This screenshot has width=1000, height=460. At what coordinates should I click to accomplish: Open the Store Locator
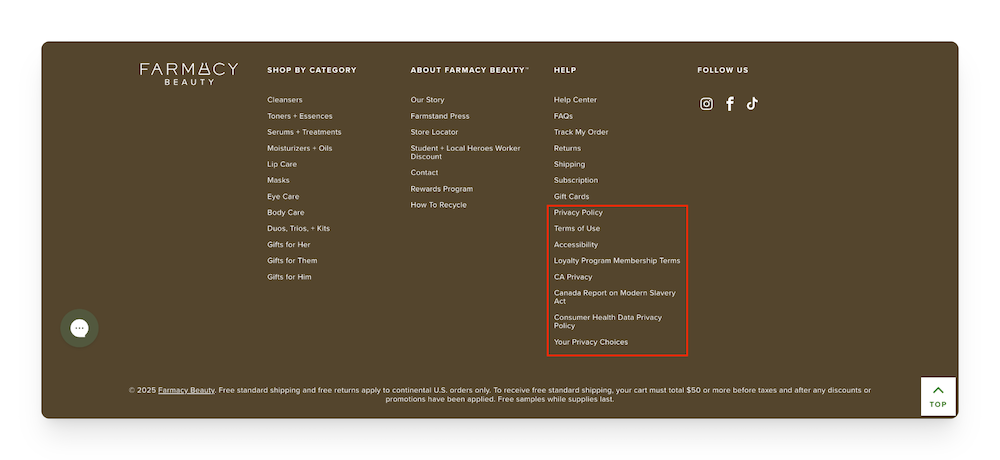pos(434,132)
